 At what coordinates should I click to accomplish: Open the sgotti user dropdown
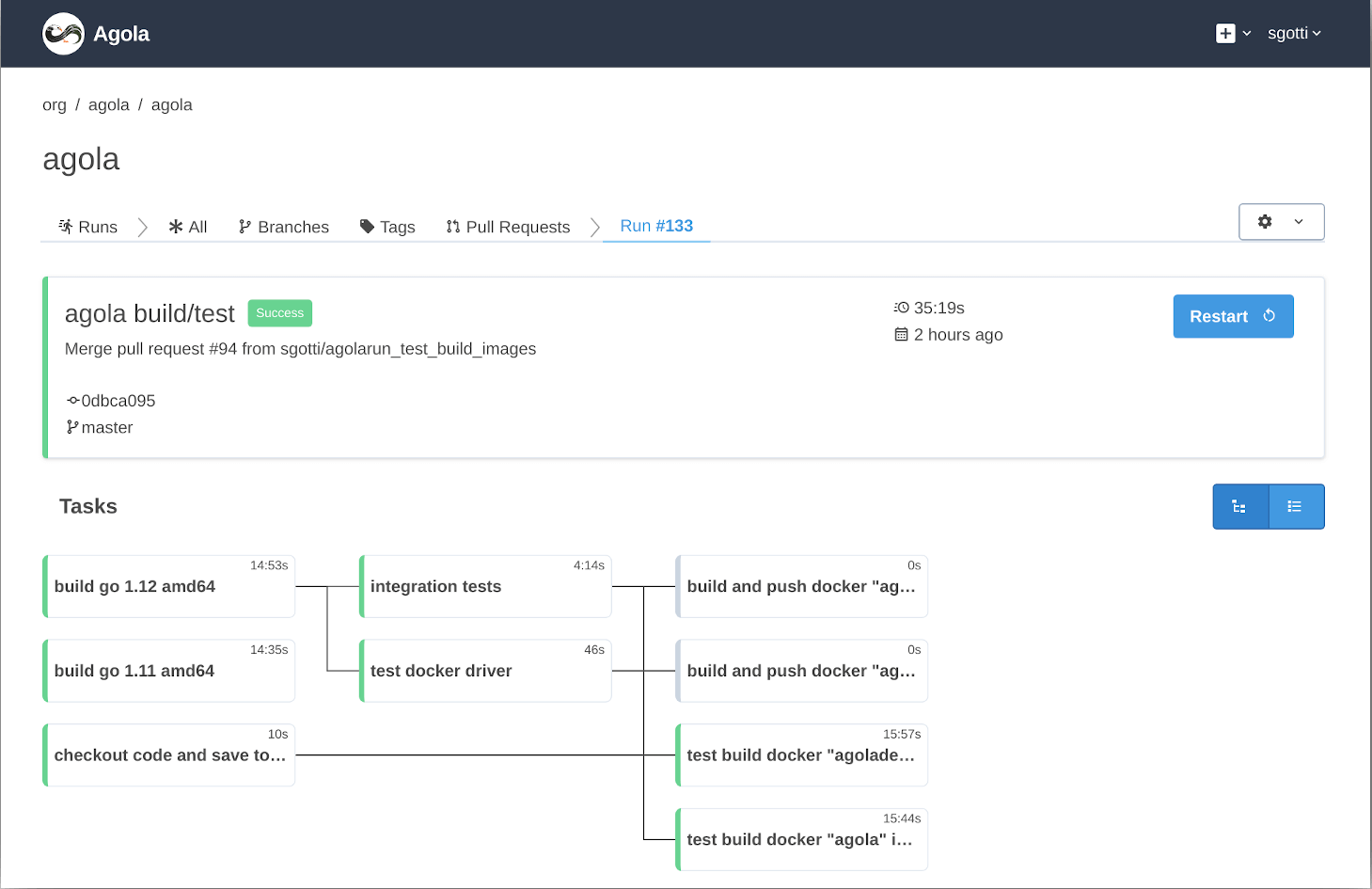1294,34
